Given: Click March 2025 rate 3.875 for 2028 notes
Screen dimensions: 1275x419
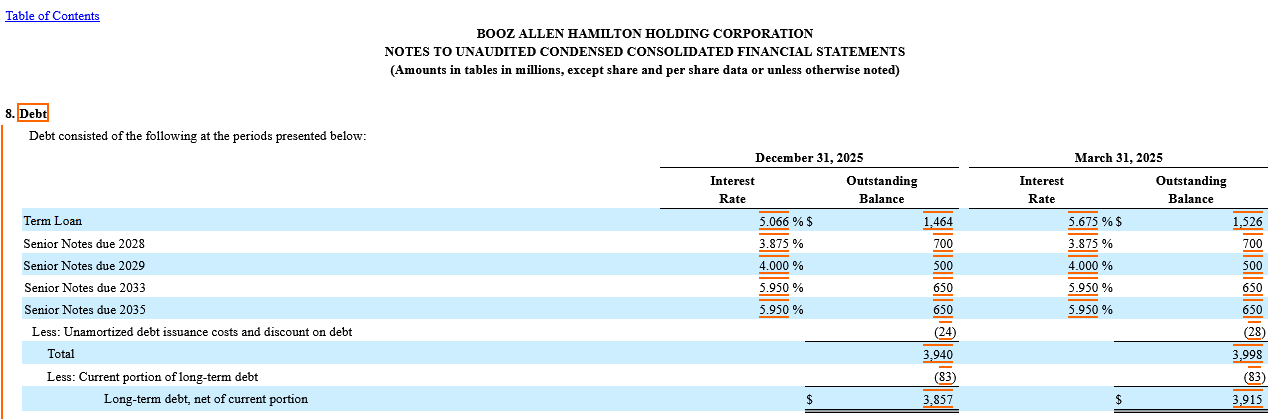Looking at the screenshot, I should coord(1083,243).
